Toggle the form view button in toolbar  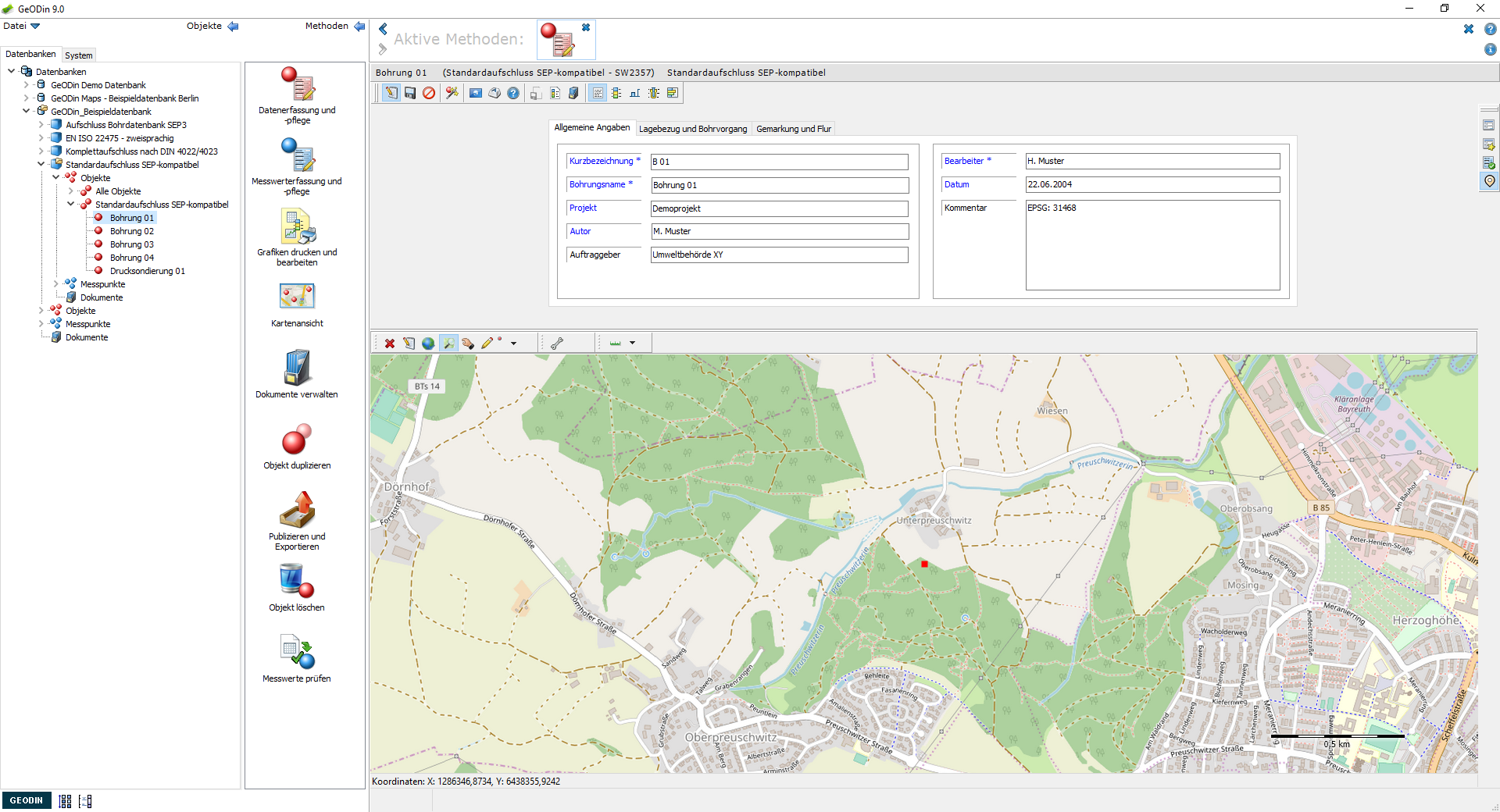(x=598, y=93)
